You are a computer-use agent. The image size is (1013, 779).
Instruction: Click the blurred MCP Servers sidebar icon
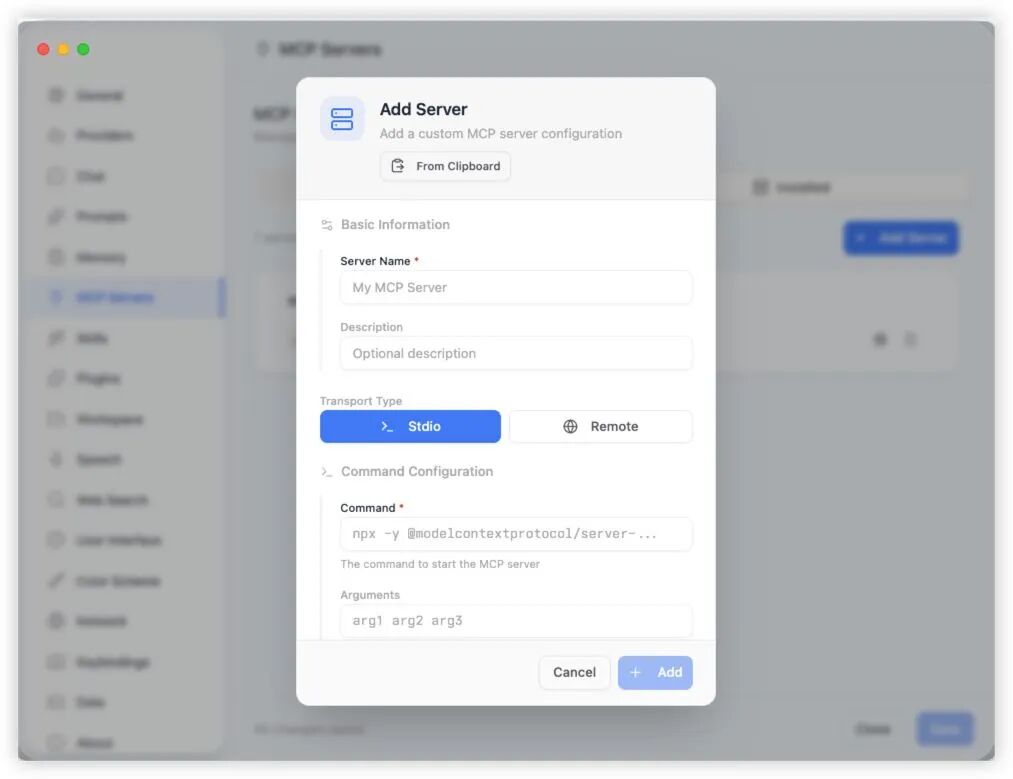pos(57,297)
